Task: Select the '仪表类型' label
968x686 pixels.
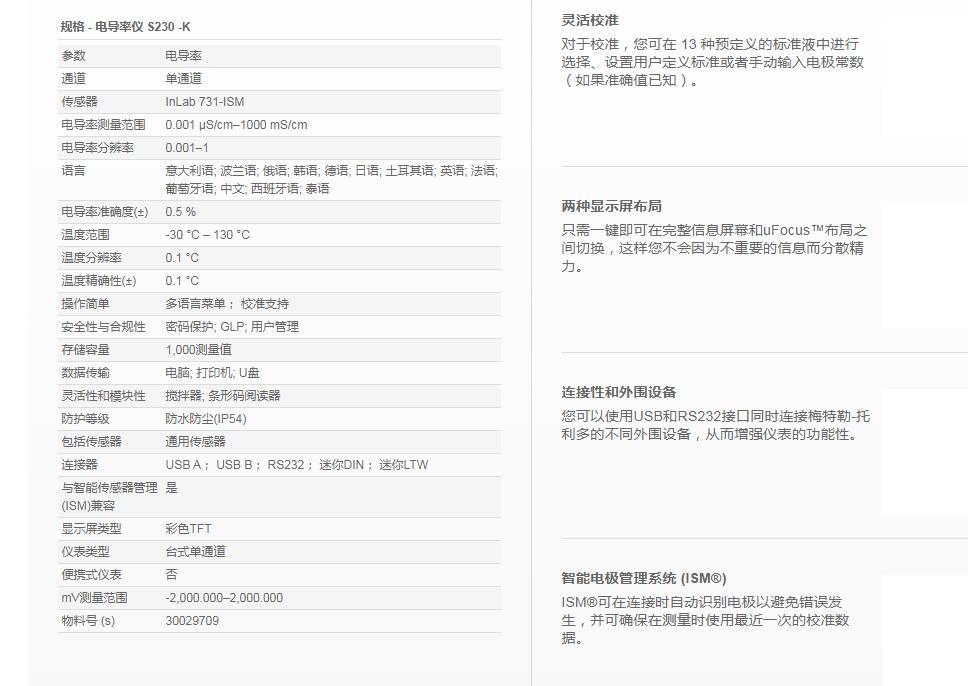Action: pos(85,552)
